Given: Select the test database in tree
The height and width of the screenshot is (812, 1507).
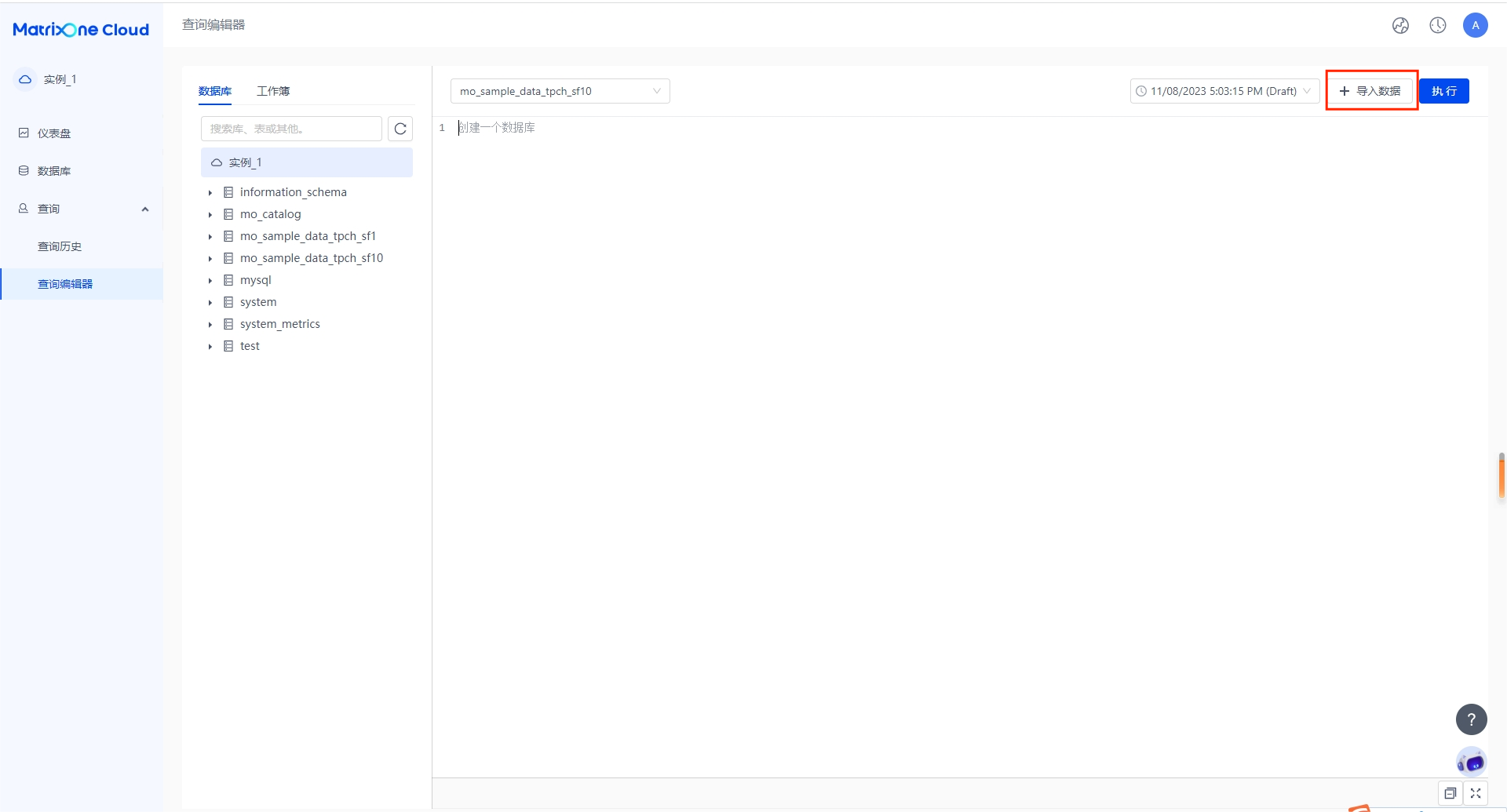Looking at the screenshot, I should [x=250, y=346].
